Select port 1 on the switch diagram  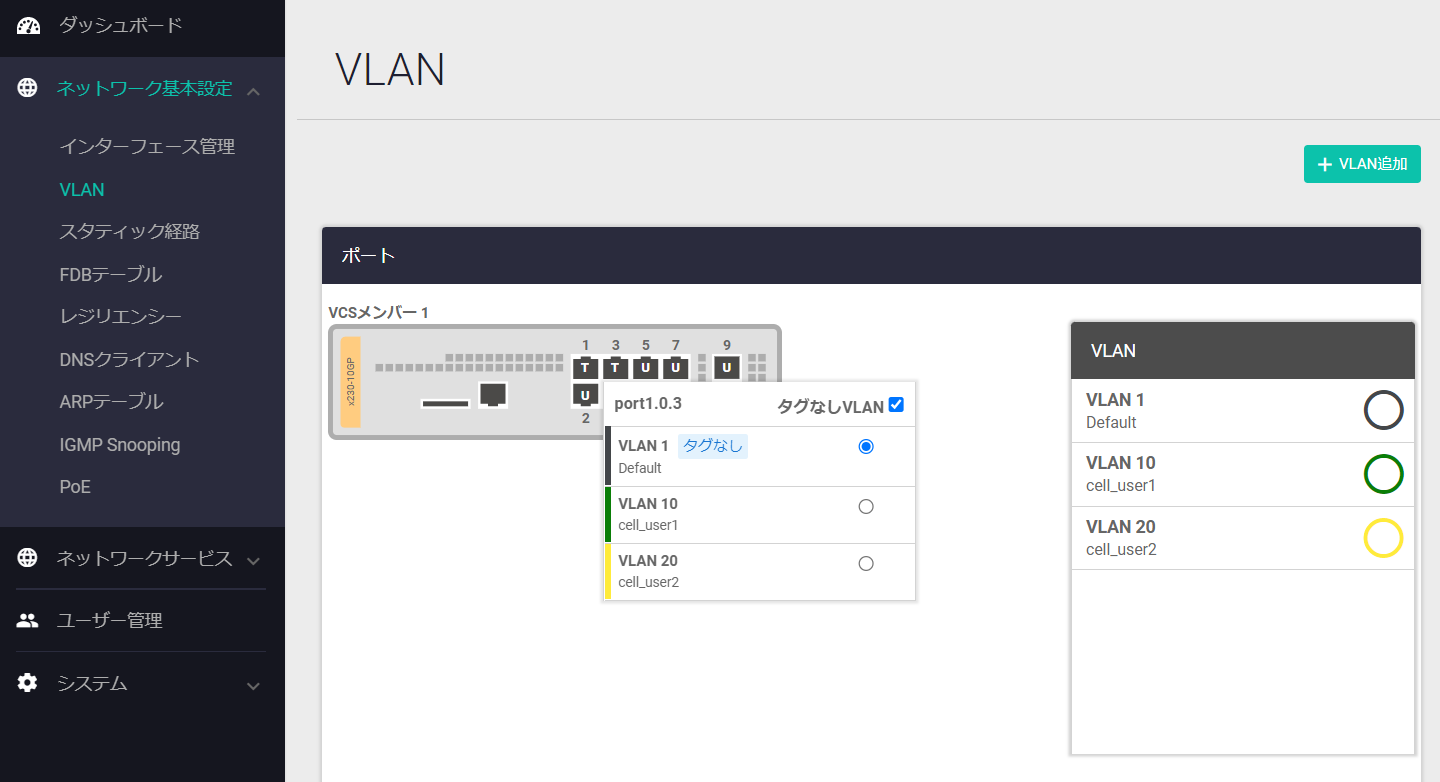click(585, 368)
